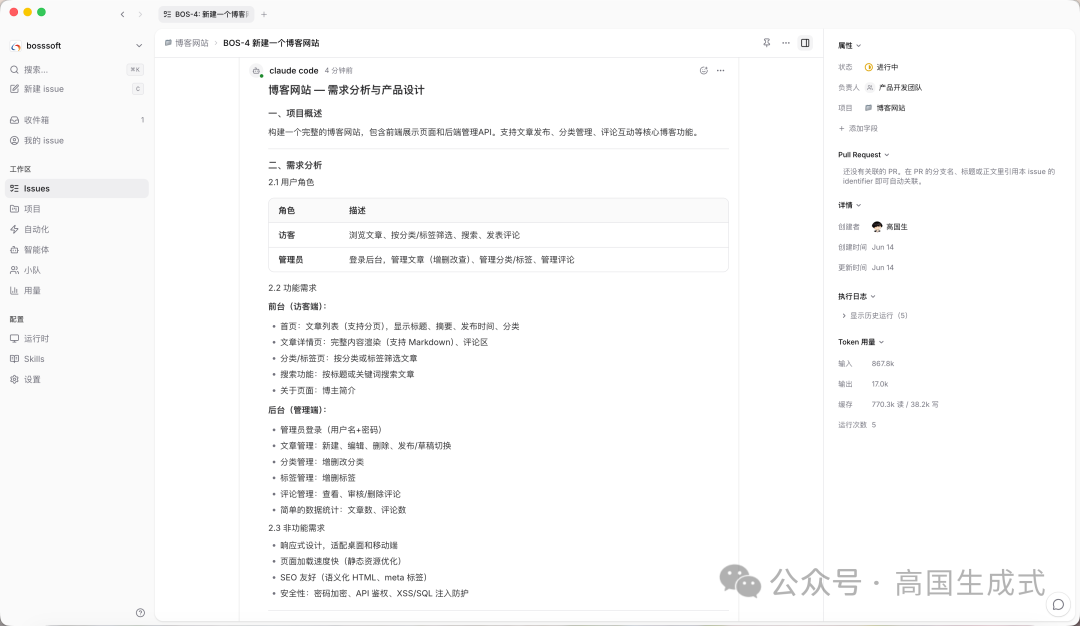Open Skills under configuration
The image size is (1080, 626).
click(x=76, y=359)
